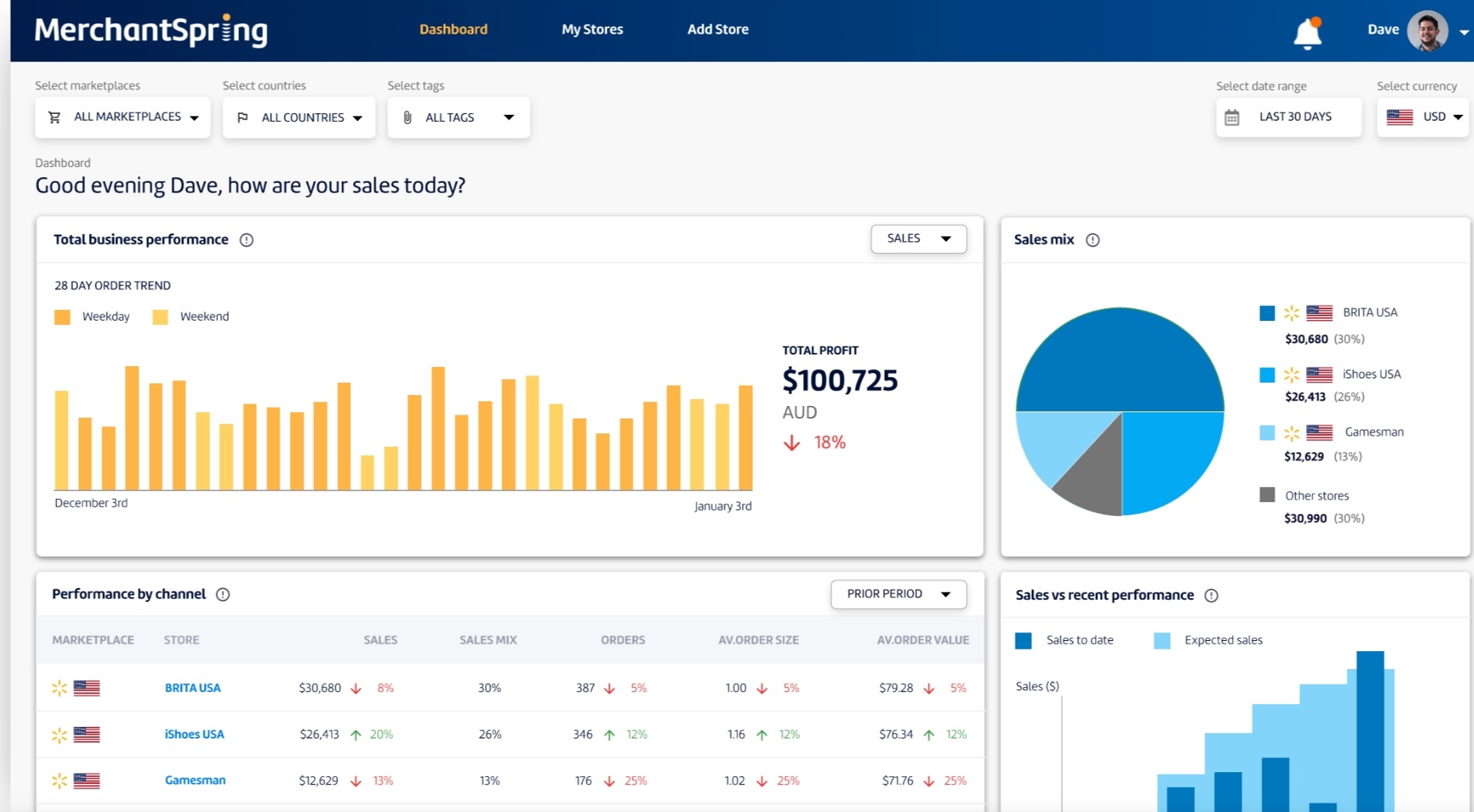Viewport: 1474px width, 812px height.
Task: Click the Dashboard breadcrumb text
Action: point(62,163)
